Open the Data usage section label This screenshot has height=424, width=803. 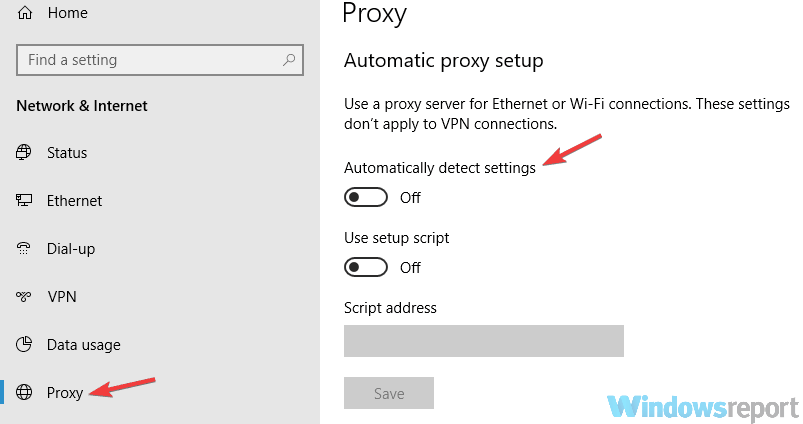click(83, 345)
